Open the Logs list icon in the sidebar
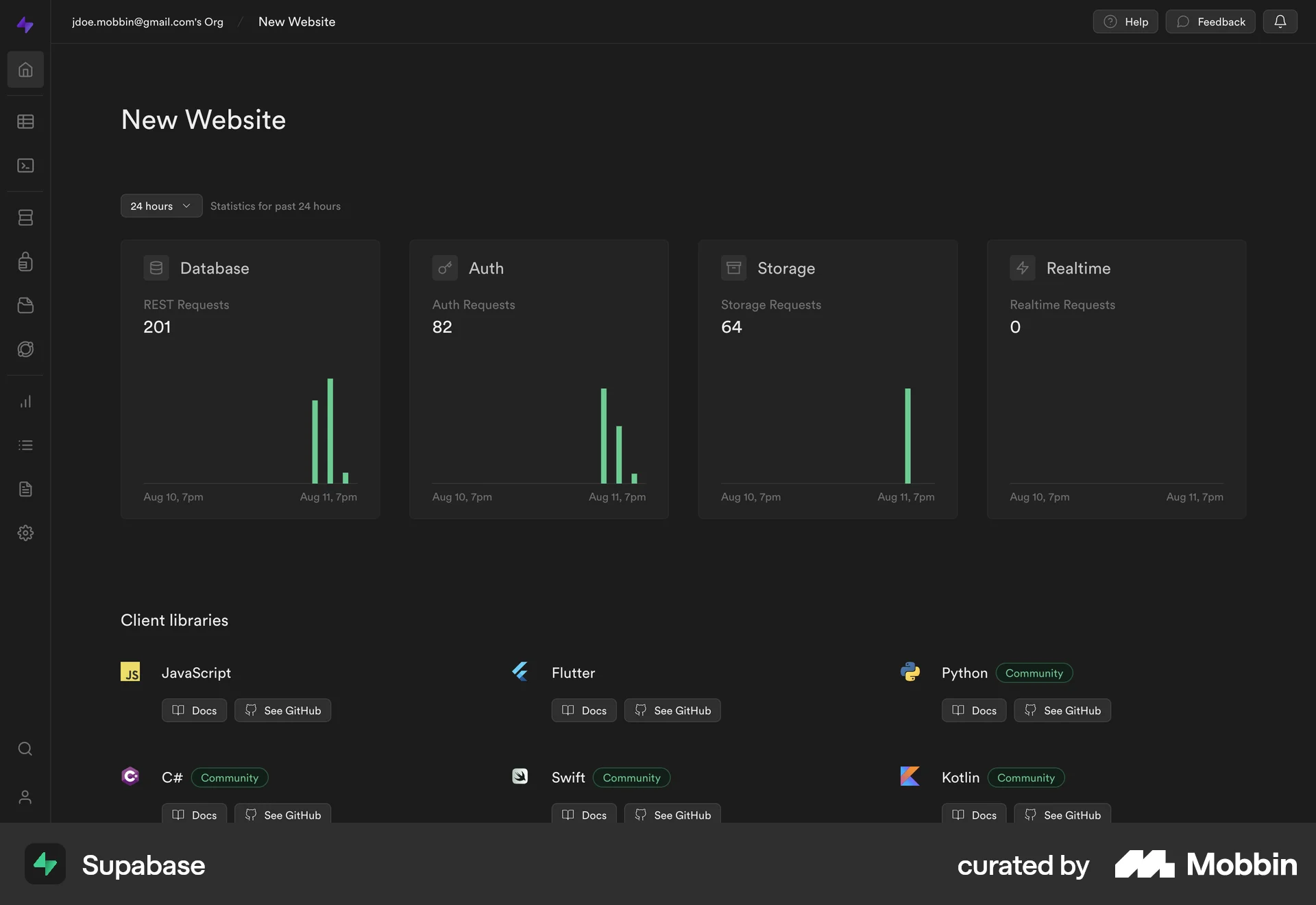Screen dimensions: 1316x905 point(25,445)
